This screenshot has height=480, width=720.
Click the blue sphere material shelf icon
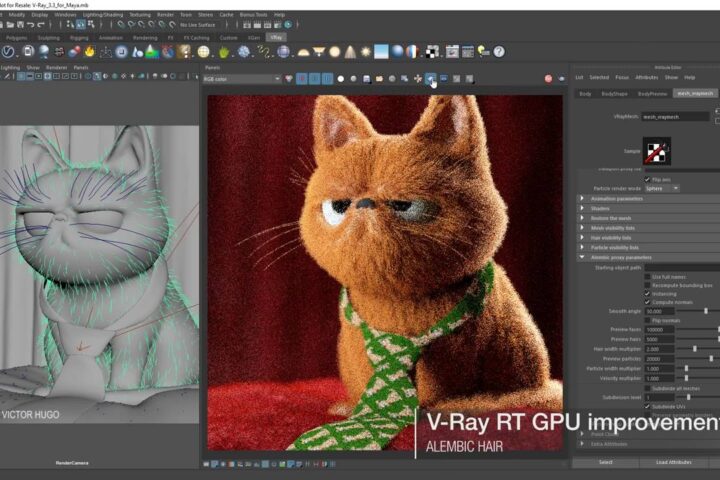tap(397, 52)
